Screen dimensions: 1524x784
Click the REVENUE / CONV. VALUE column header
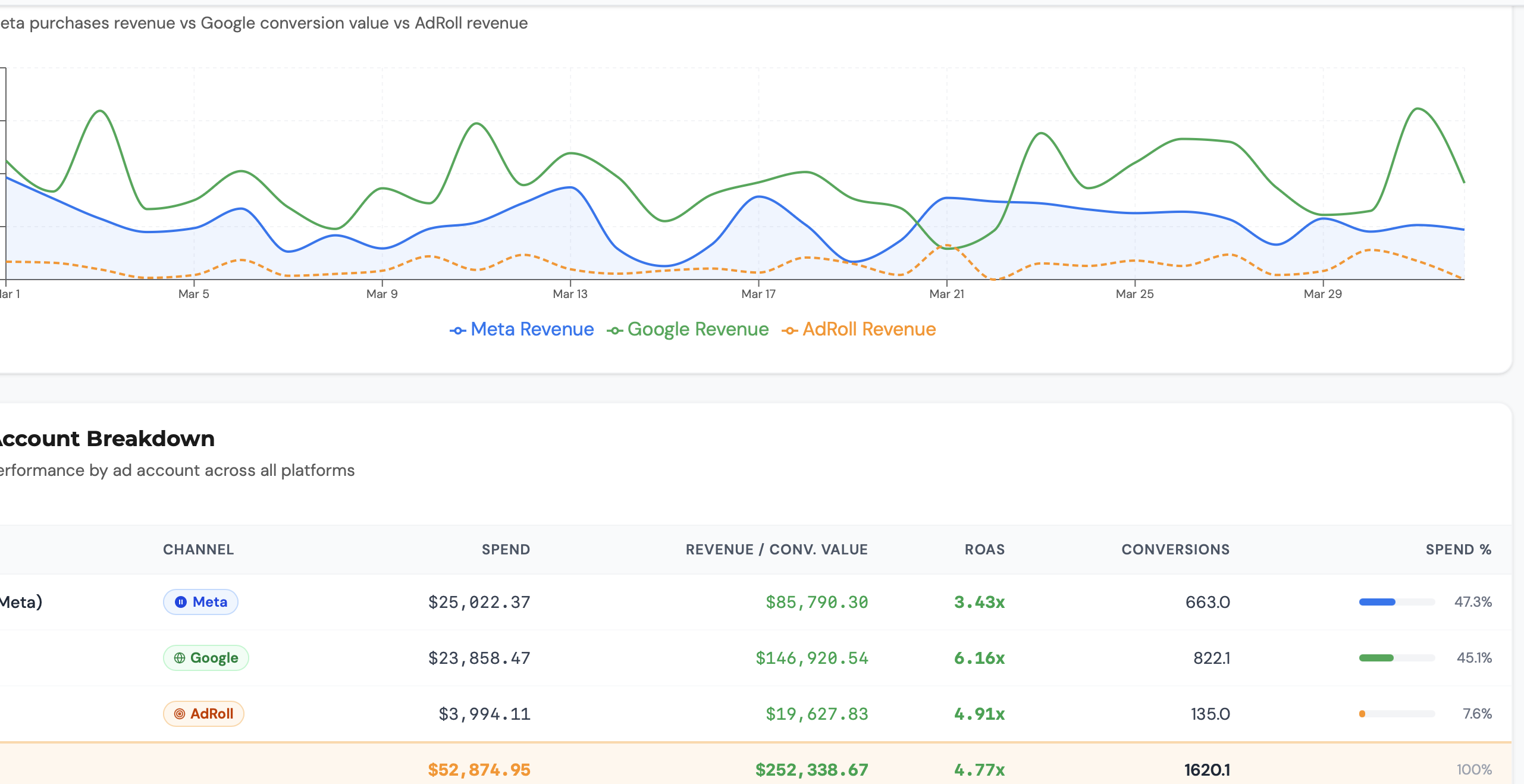tap(777, 550)
